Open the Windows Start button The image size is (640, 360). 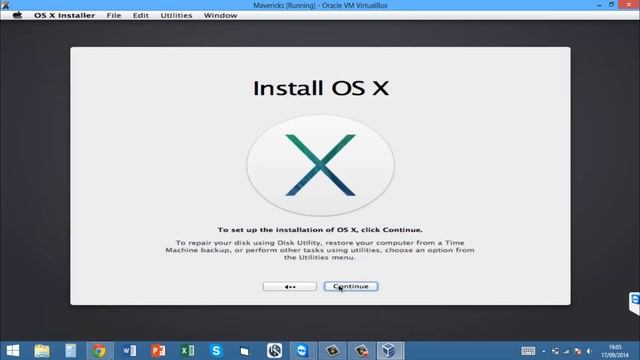(13, 351)
